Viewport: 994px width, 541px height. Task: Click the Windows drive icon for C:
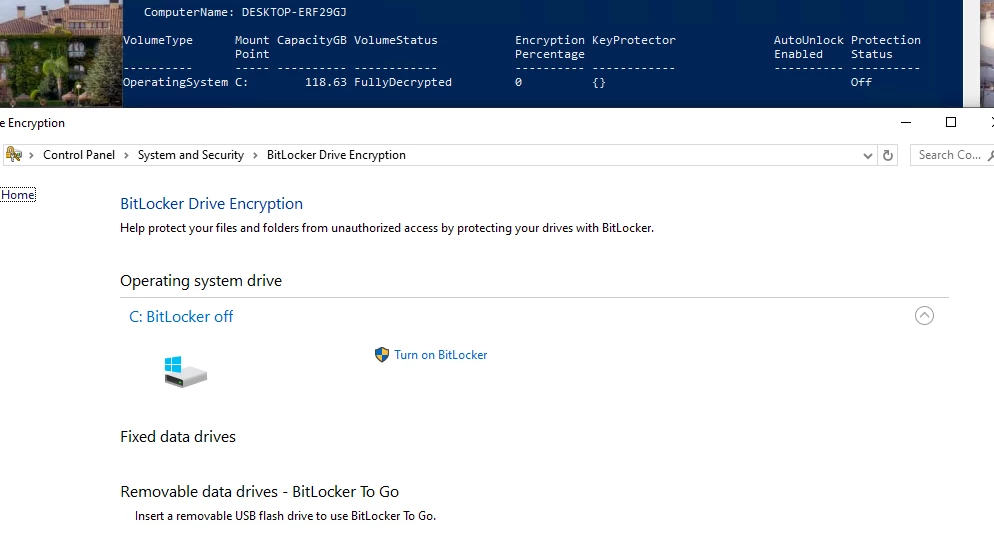185,372
